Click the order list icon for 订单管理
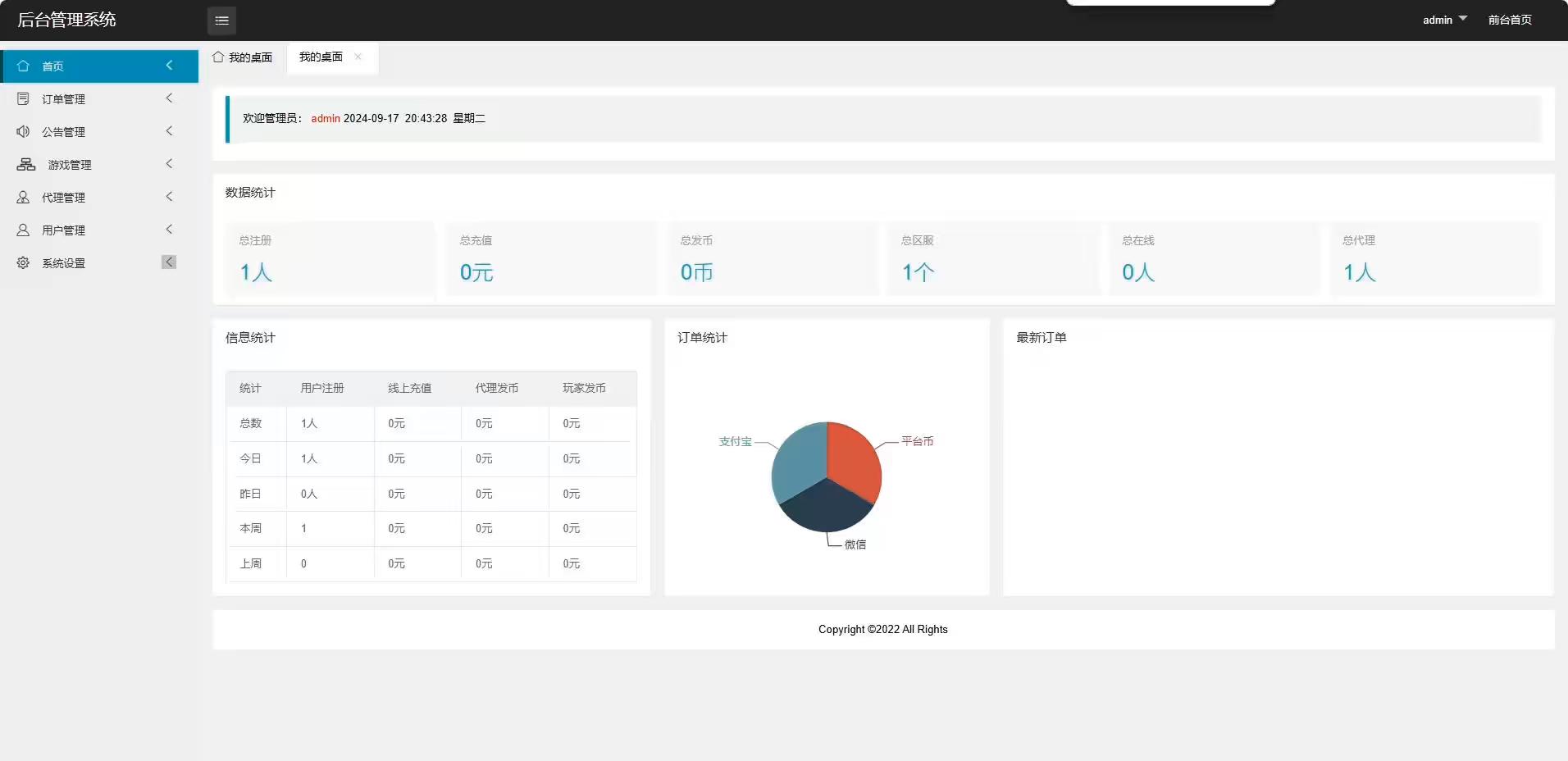Viewport: 1568px width, 761px height. [x=23, y=98]
